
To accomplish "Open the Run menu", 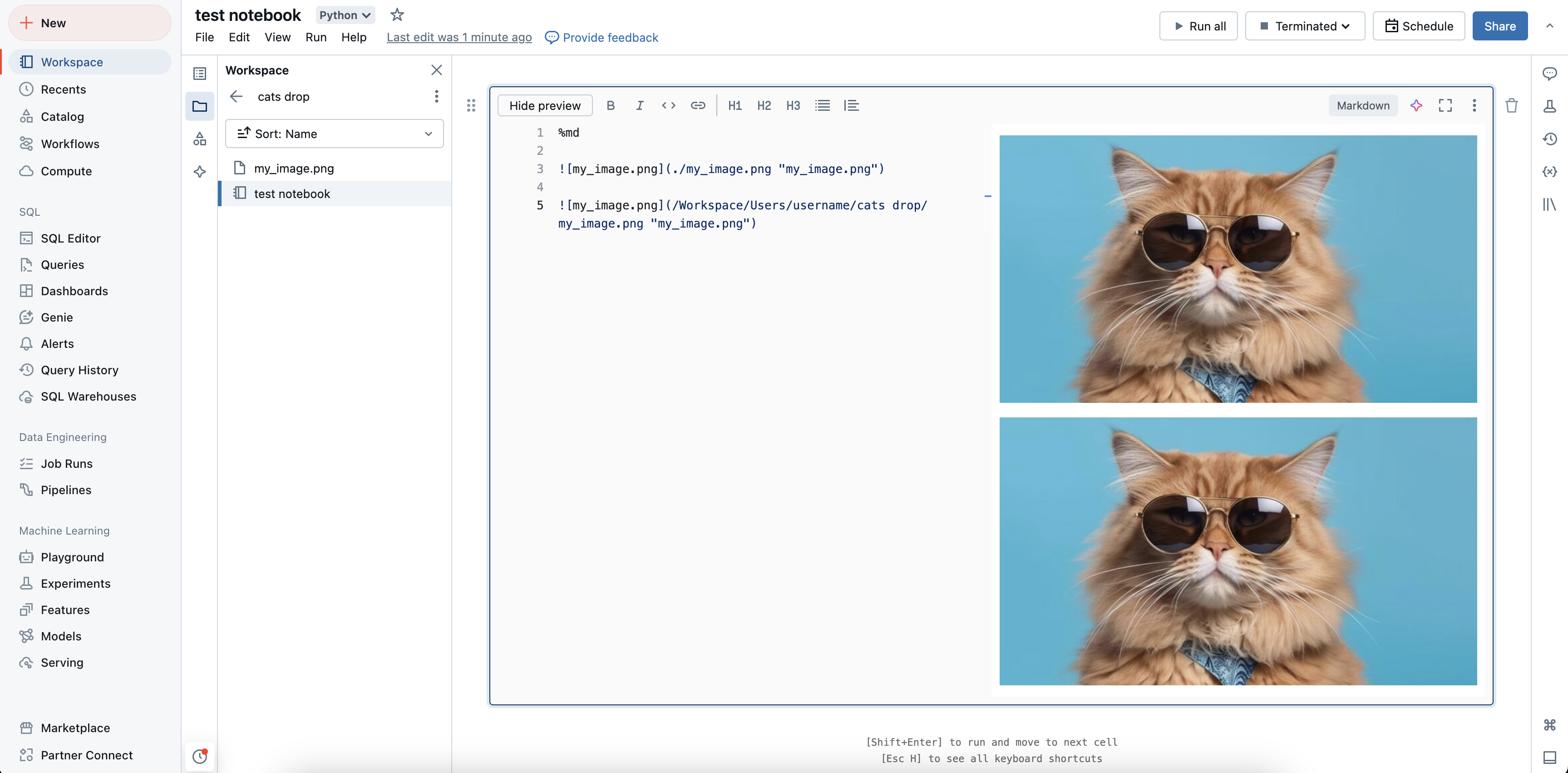I will 316,37.
